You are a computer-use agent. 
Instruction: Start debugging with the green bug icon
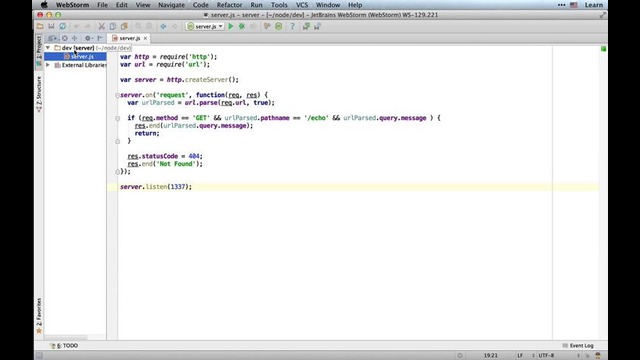[242, 26]
